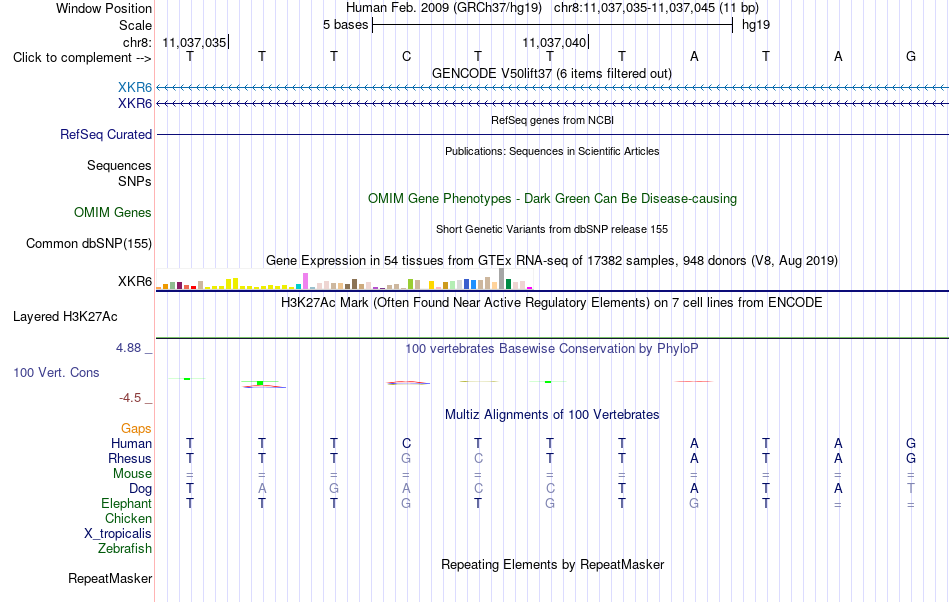Click the RepeatMasker track label
Image resolution: width=950 pixels, height=602 pixels.
[110, 578]
